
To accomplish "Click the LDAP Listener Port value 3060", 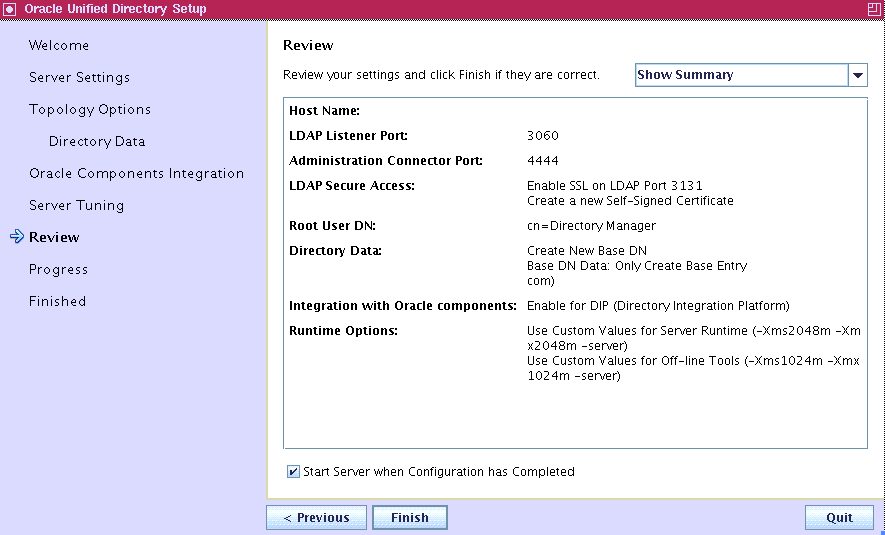I will (x=542, y=135).
